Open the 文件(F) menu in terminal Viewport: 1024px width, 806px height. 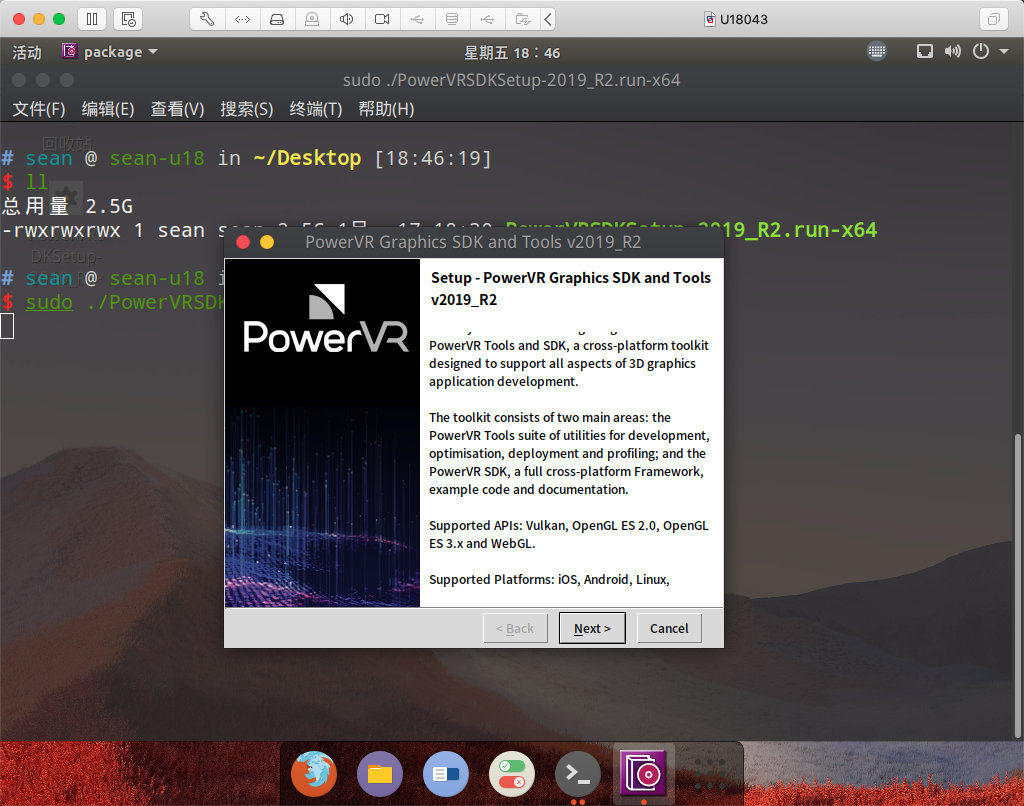39,108
